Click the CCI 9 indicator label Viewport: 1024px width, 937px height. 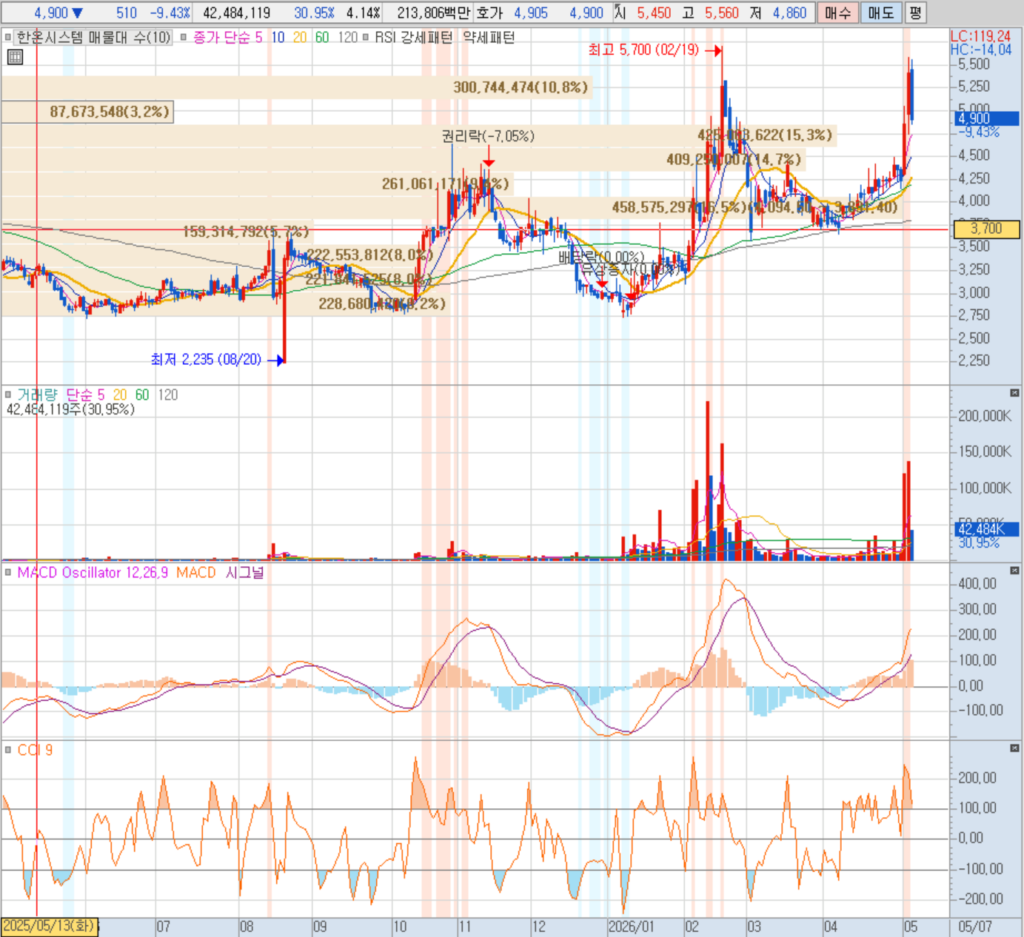[35, 750]
